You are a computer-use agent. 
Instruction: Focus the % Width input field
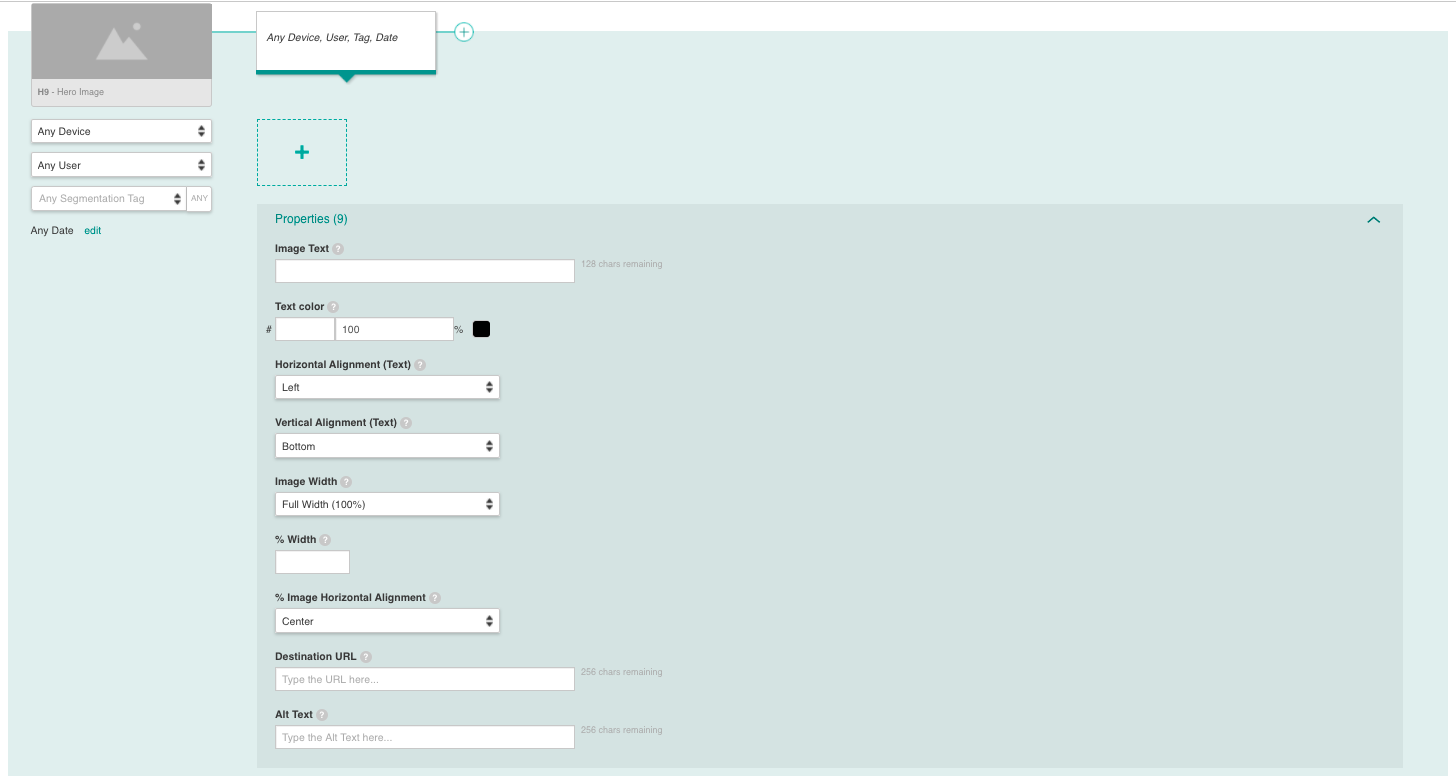312,562
